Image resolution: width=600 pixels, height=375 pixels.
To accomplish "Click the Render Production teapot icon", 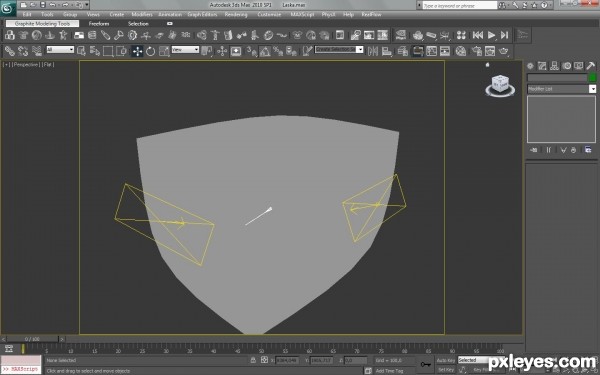I will click(x=504, y=51).
